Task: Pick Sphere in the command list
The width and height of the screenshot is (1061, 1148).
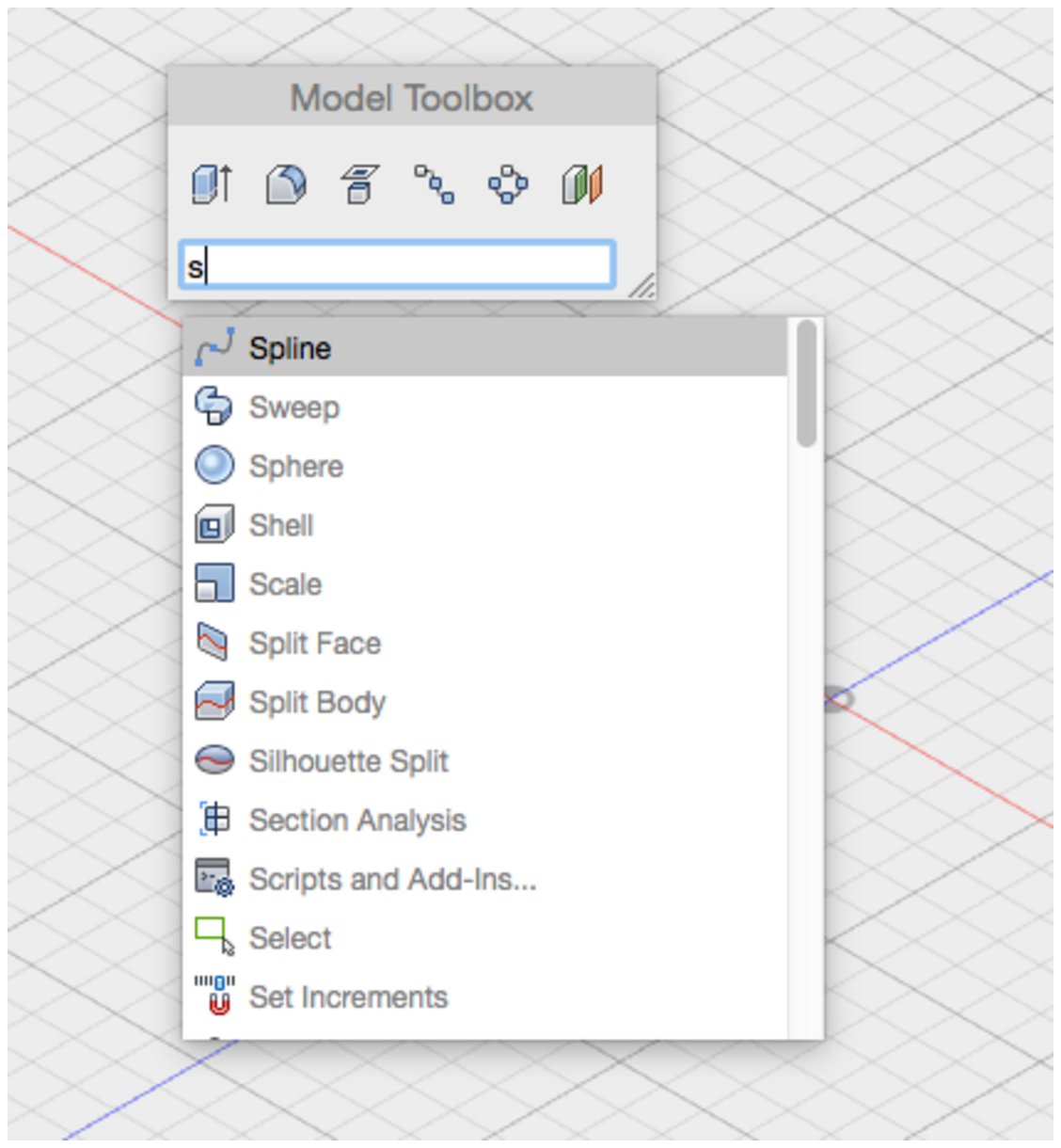Action: [484, 466]
